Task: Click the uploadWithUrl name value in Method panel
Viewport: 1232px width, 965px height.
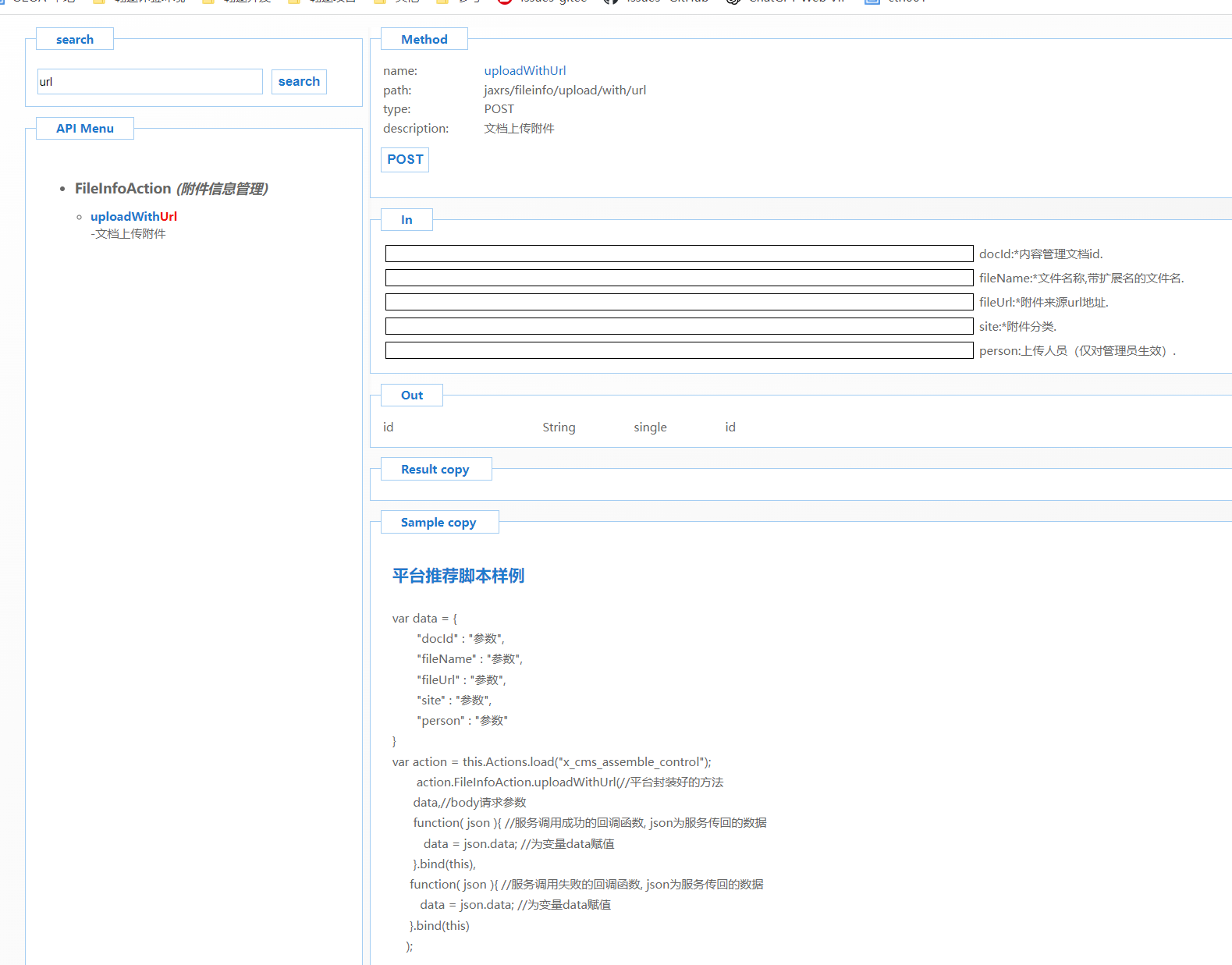Action: [525, 71]
